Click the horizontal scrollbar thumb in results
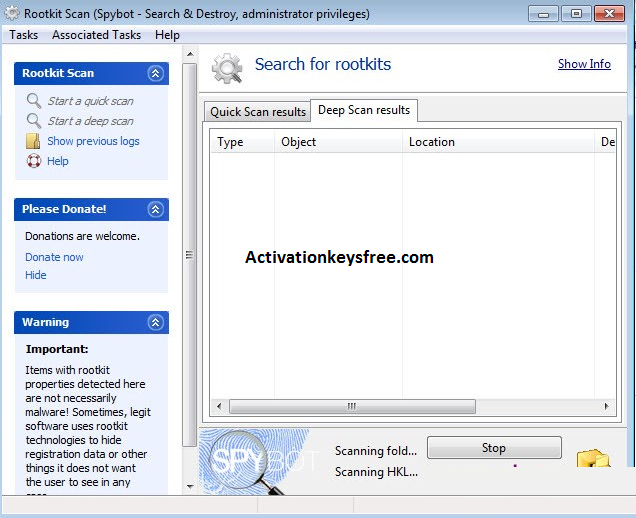 coord(352,406)
